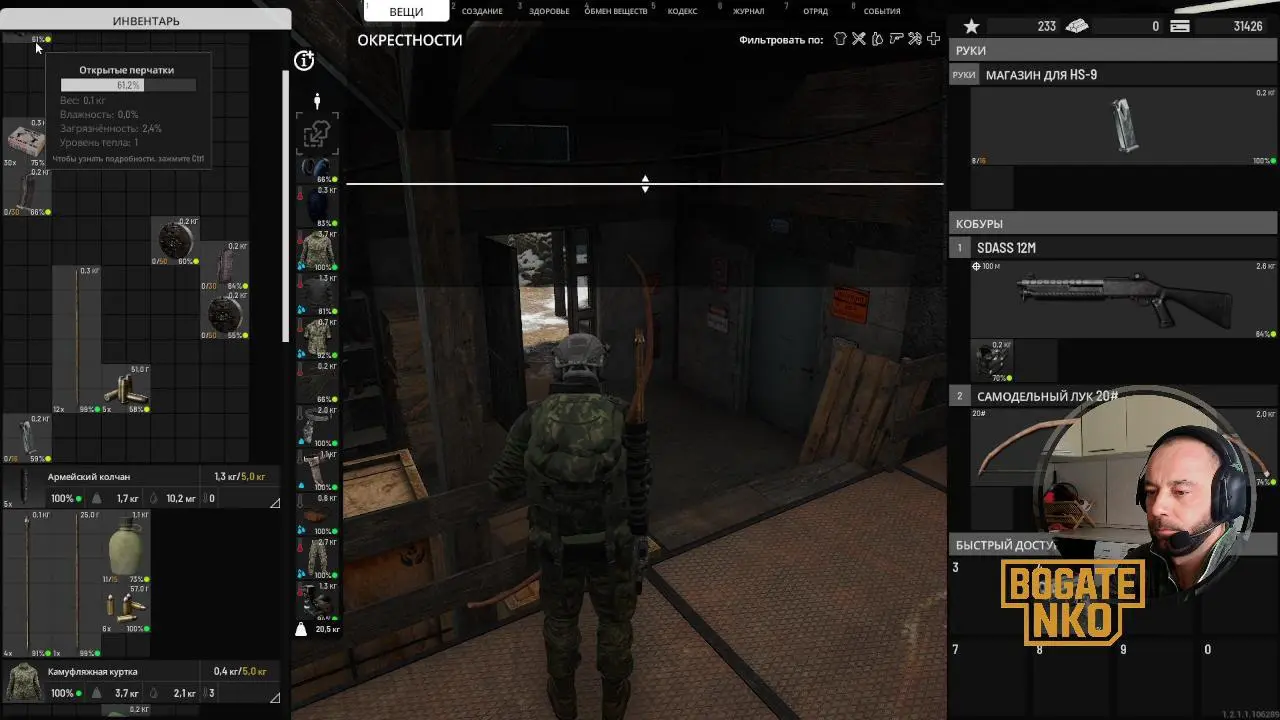Expand the Армейский колчан container corner arrow
This screenshot has height=720, width=1280.
coord(274,503)
